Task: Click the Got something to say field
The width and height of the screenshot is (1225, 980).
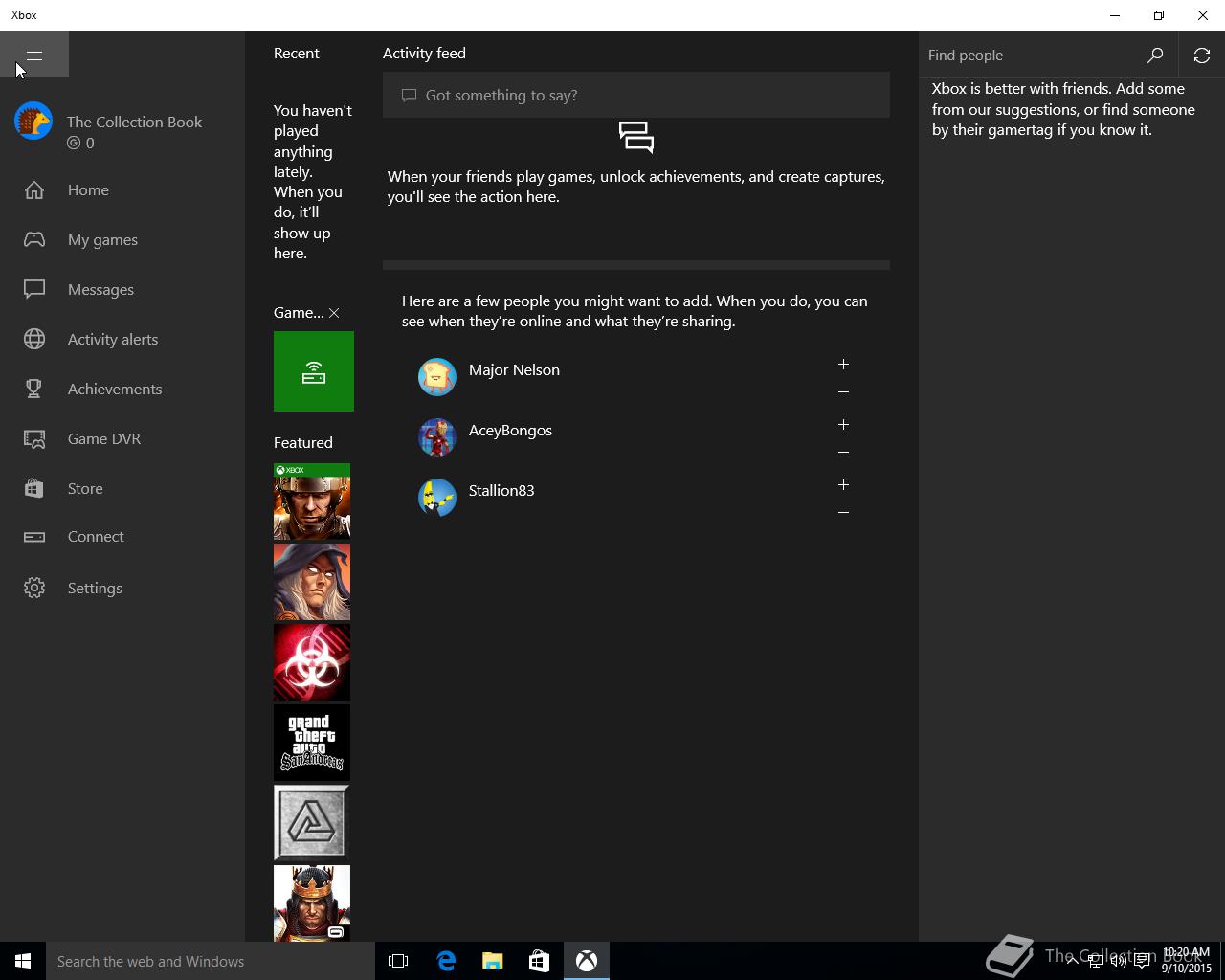Action: 636,95
